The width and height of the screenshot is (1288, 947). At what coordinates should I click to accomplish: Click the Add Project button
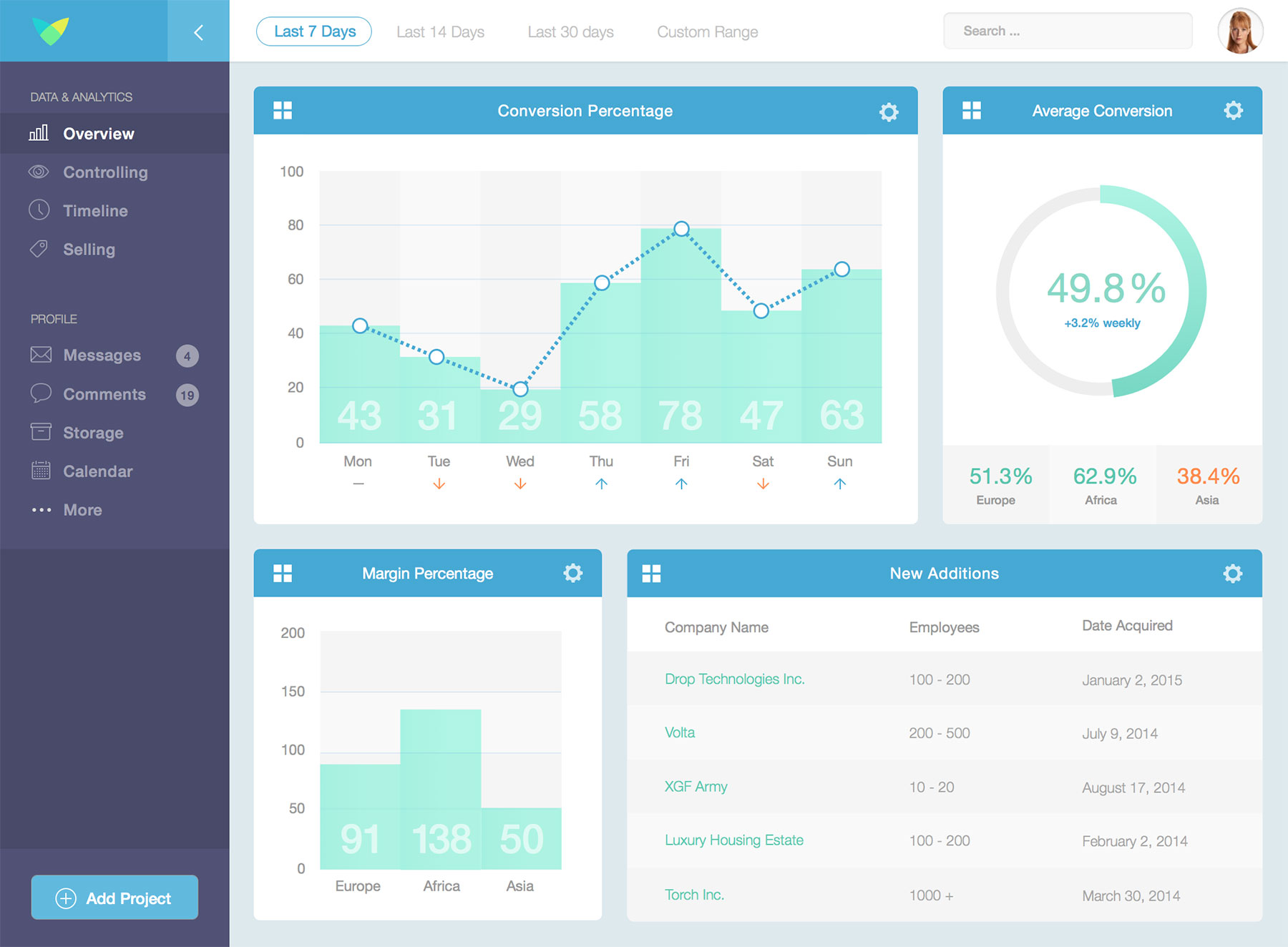pos(114,898)
